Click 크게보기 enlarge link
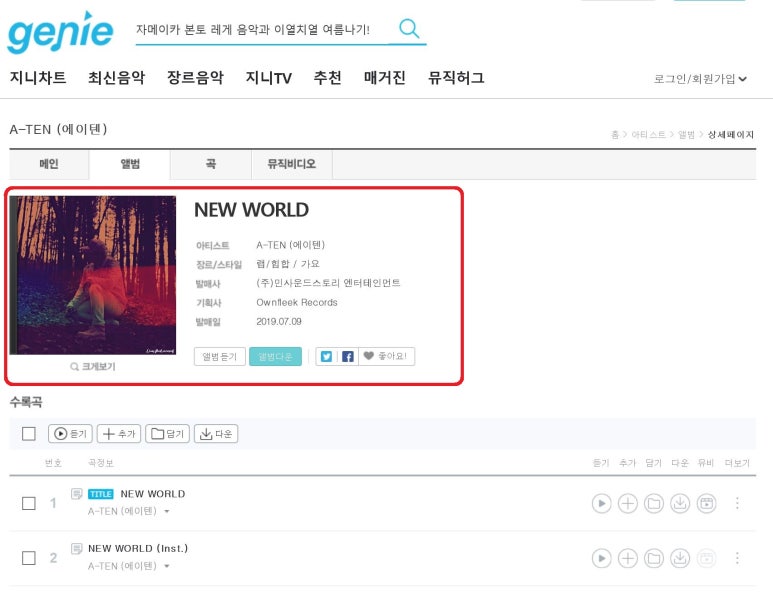The height and width of the screenshot is (594, 773). [x=93, y=366]
